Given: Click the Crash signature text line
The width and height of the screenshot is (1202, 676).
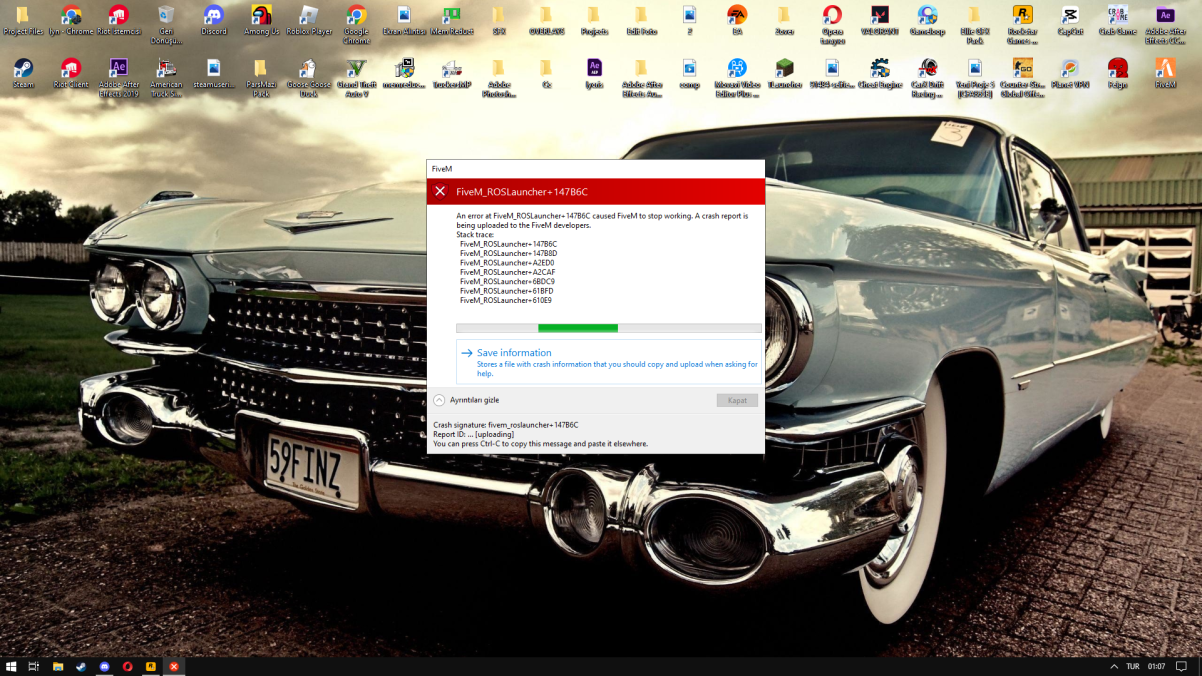Looking at the screenshot, I should (x=506, y=425).
